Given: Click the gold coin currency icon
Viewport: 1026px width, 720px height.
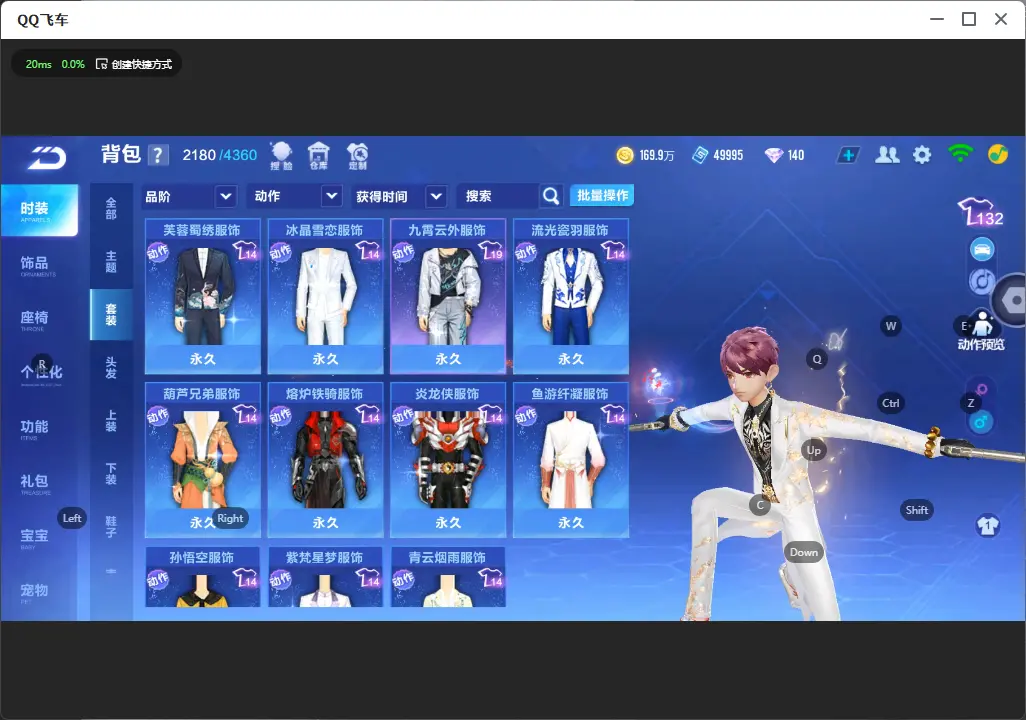Looking at the screenshot, I should click(625, 155).
